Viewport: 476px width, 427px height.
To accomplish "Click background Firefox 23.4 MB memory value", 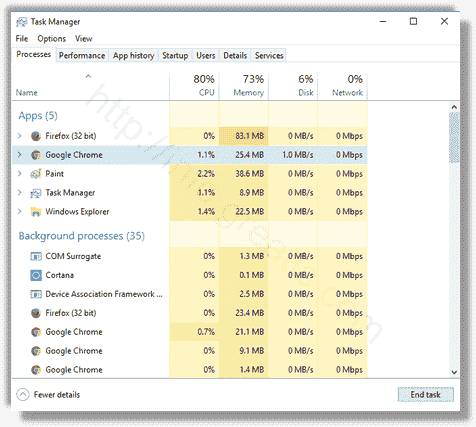I will 250,313.
